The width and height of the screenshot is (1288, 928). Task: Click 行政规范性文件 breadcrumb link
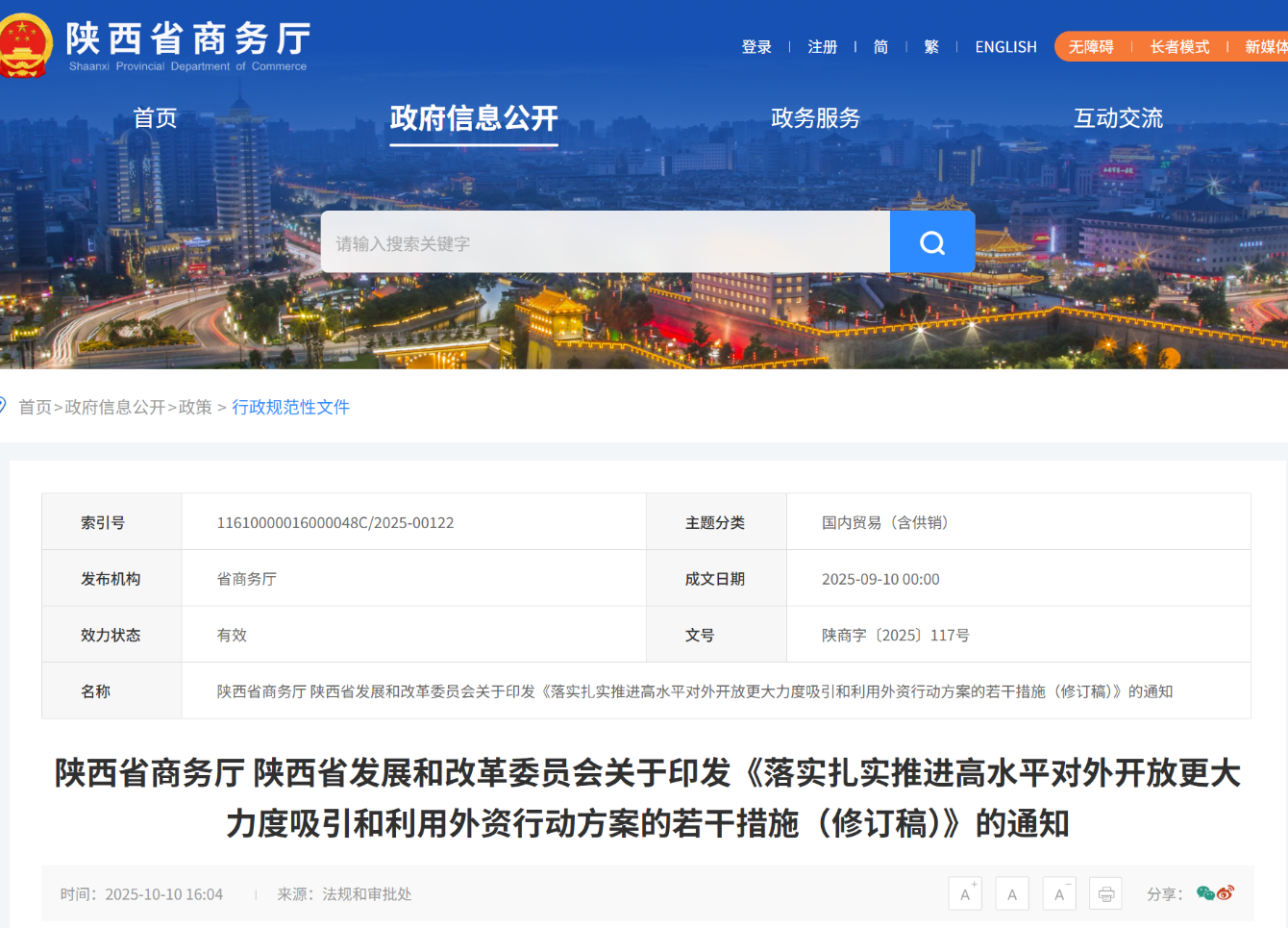pos(290,407)
